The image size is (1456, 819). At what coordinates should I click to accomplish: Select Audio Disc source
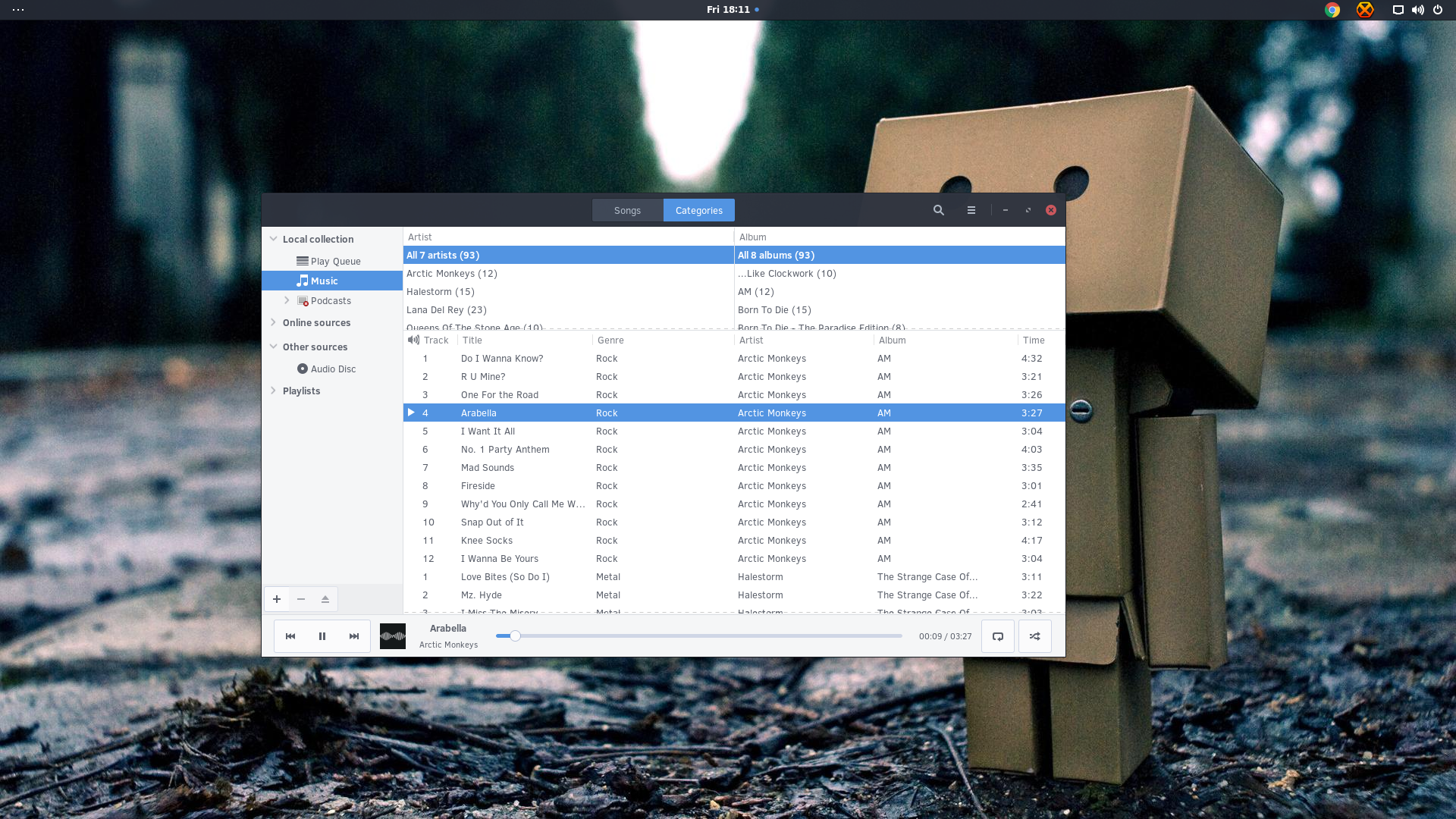333,369
